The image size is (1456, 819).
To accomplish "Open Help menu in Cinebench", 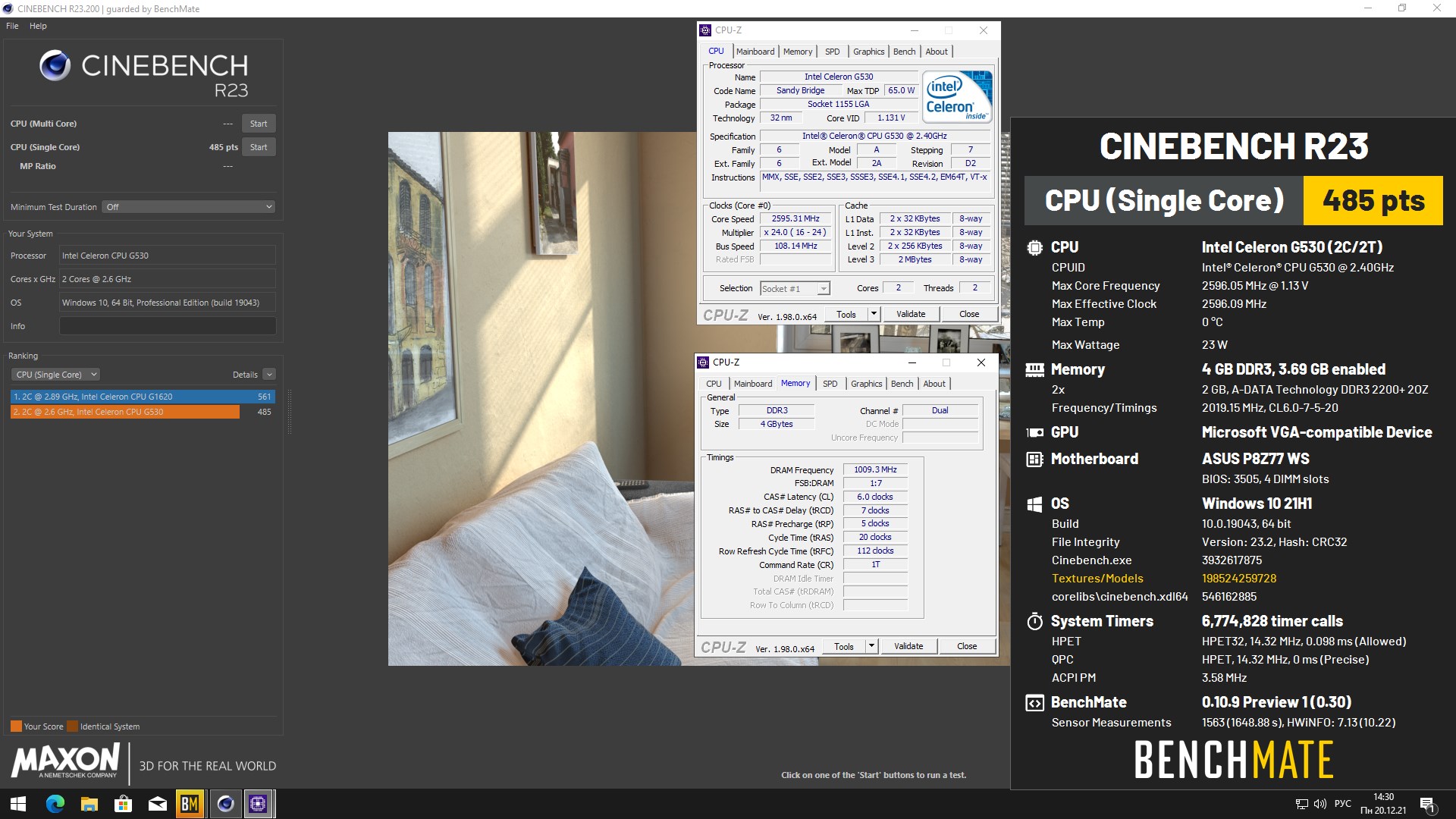I will pyautogui.click(x=38, y=26).
